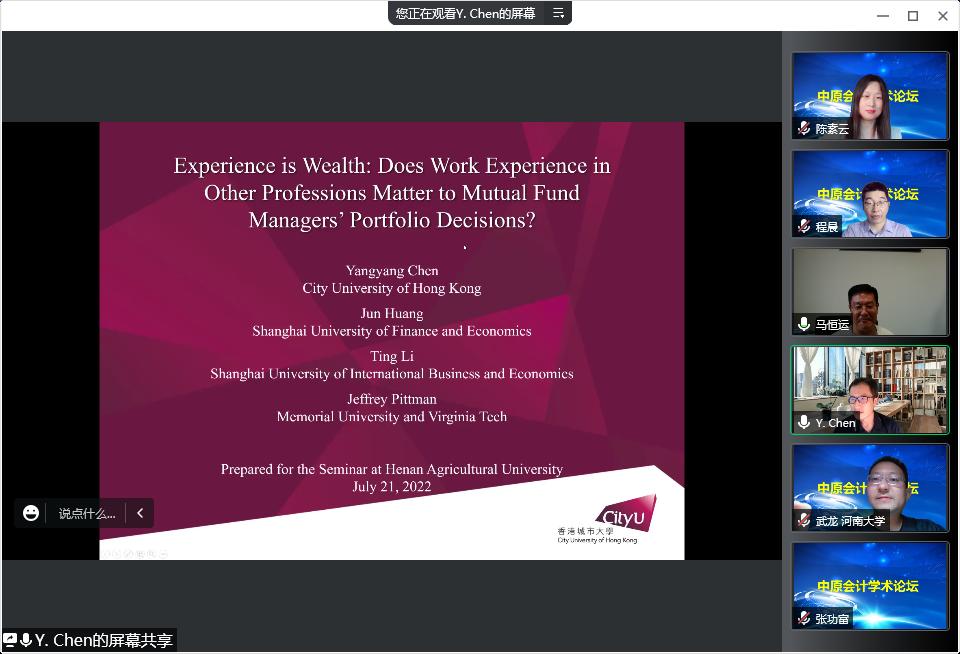This screenshot has width=960, height=654.
Task: Click the muted mic icon on 武龙 河南大学's video
Action: click(804, 521)
